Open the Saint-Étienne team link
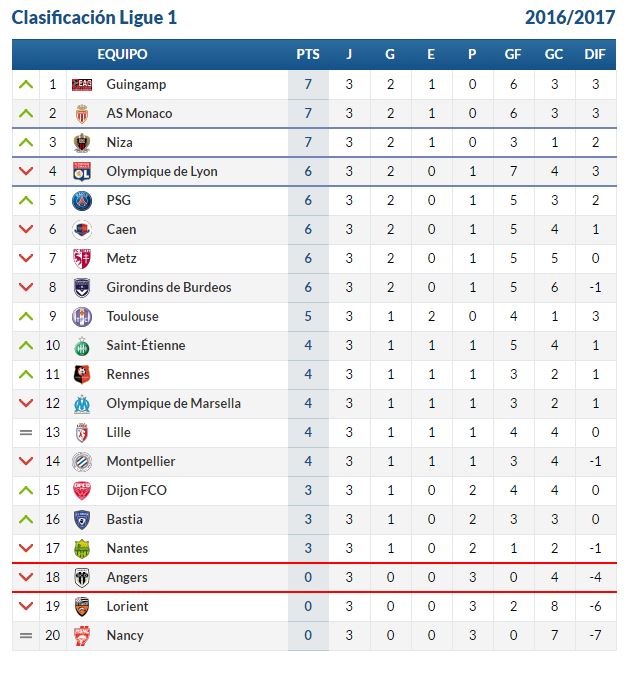The height and width of the screenshot is (674, 634). (146, 346)
